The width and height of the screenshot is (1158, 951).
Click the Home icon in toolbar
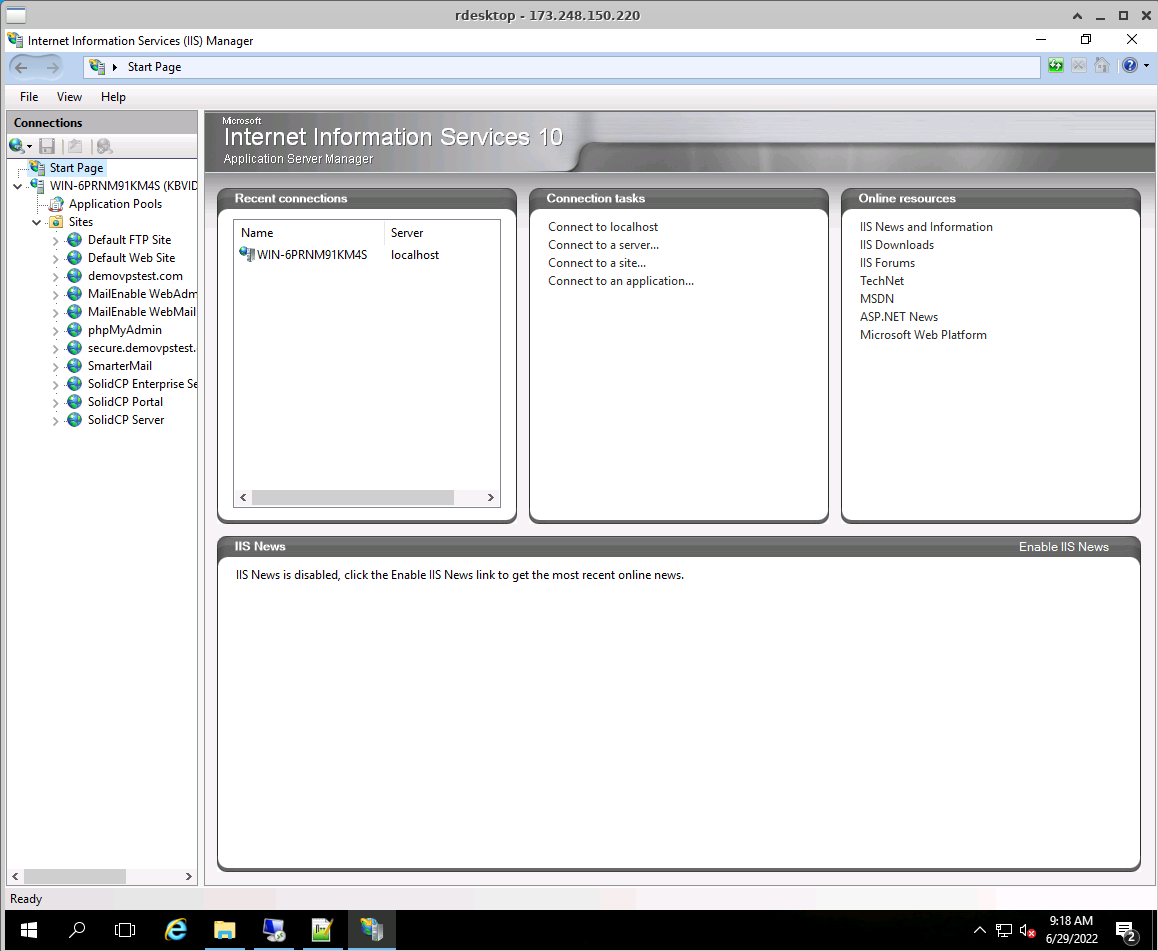(x=1102, y=66)
